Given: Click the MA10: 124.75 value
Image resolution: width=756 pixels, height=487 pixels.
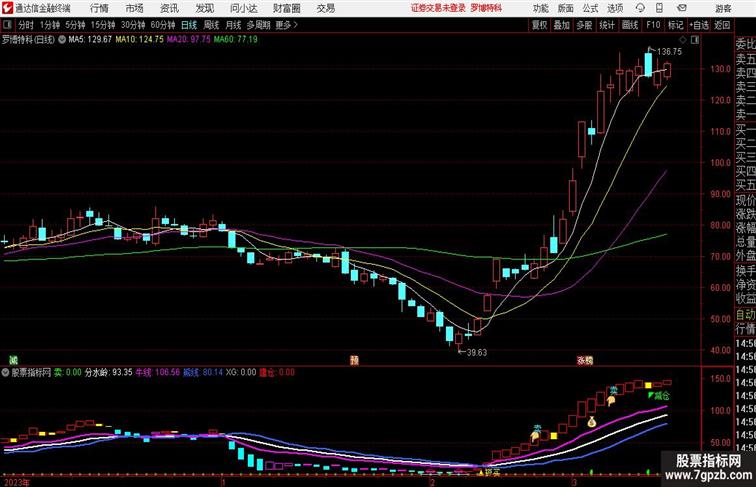Looking at the screenshot, I should (140, 40).
